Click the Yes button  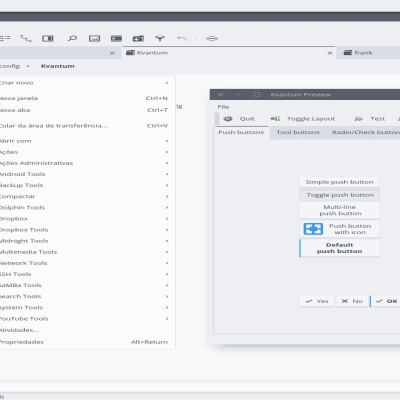[317, 301]
